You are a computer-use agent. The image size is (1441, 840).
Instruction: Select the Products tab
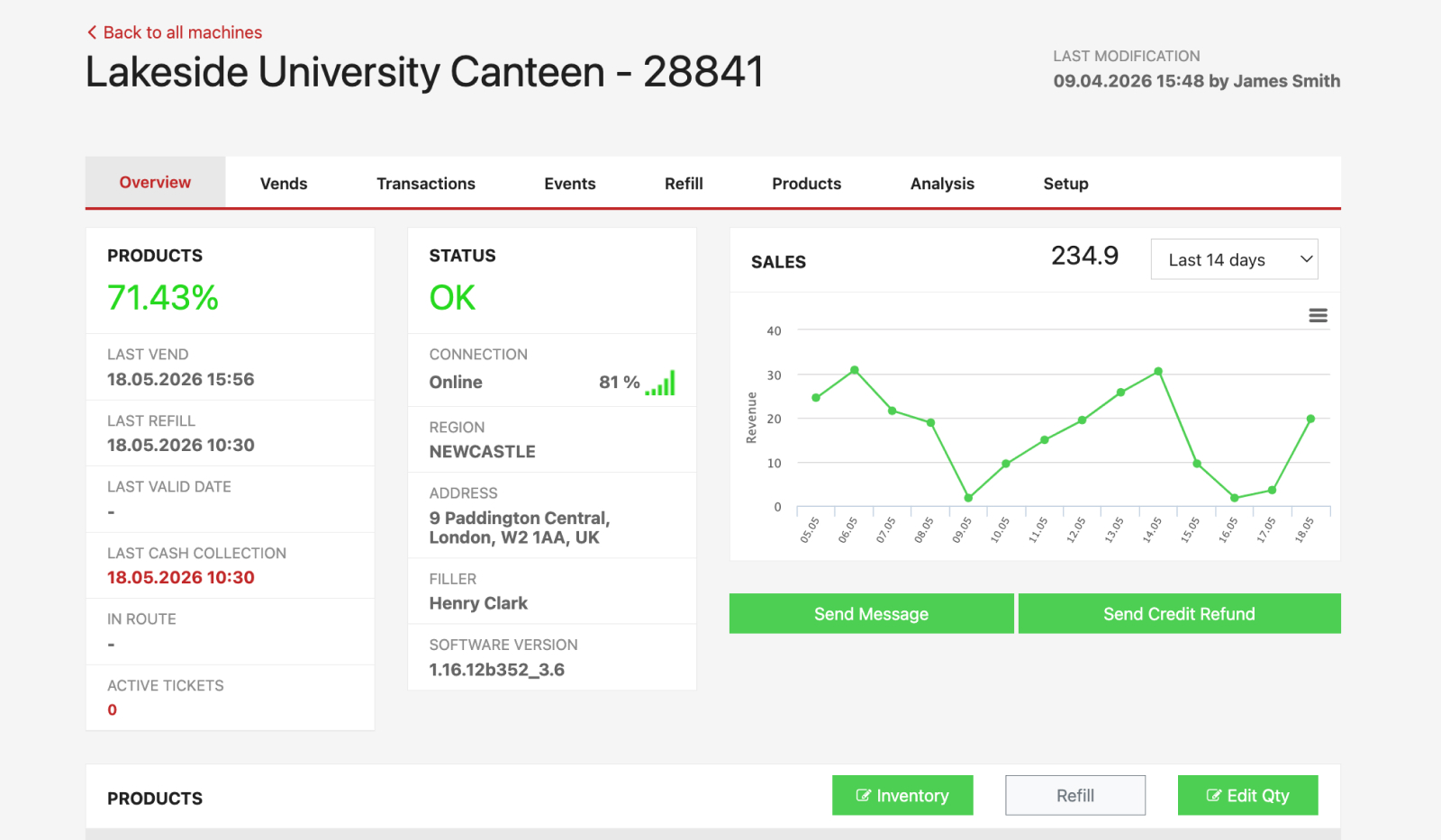(x=806, y=184)
